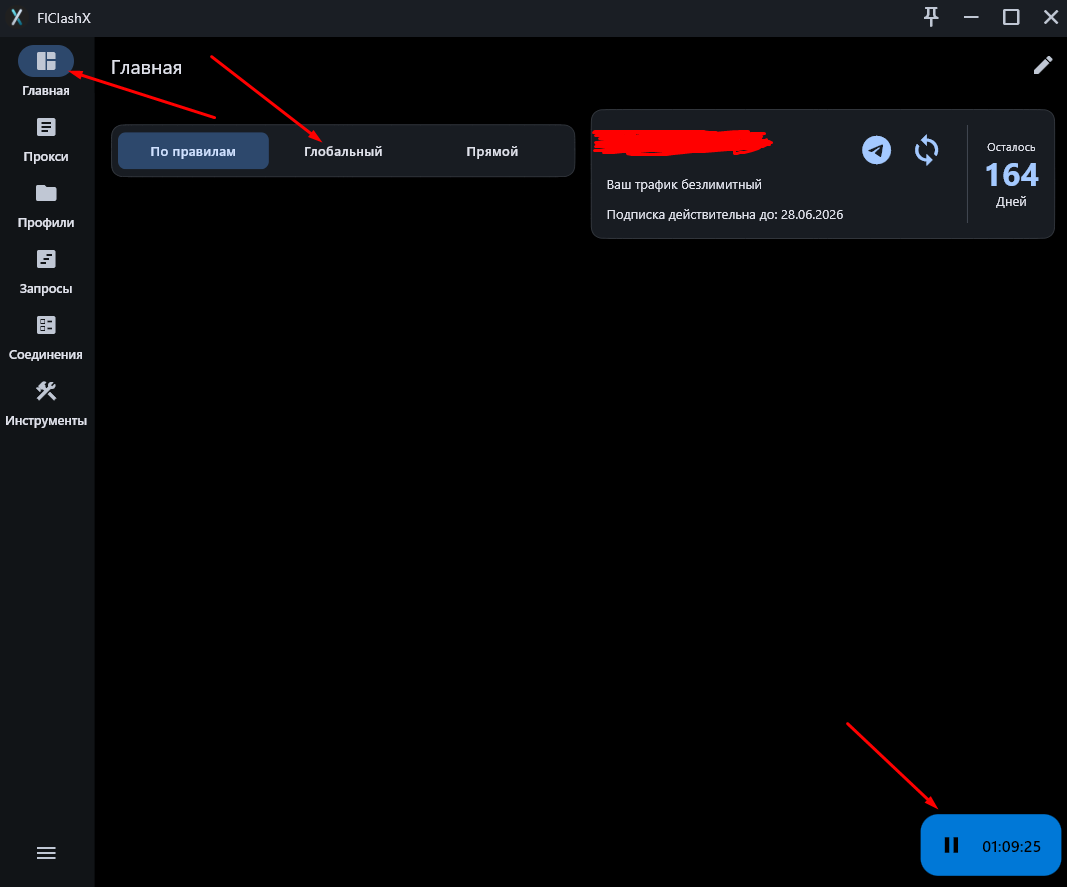The image size is (1067, 887).
Task: Click the 164 days remaining counter
Action: 1011,175
